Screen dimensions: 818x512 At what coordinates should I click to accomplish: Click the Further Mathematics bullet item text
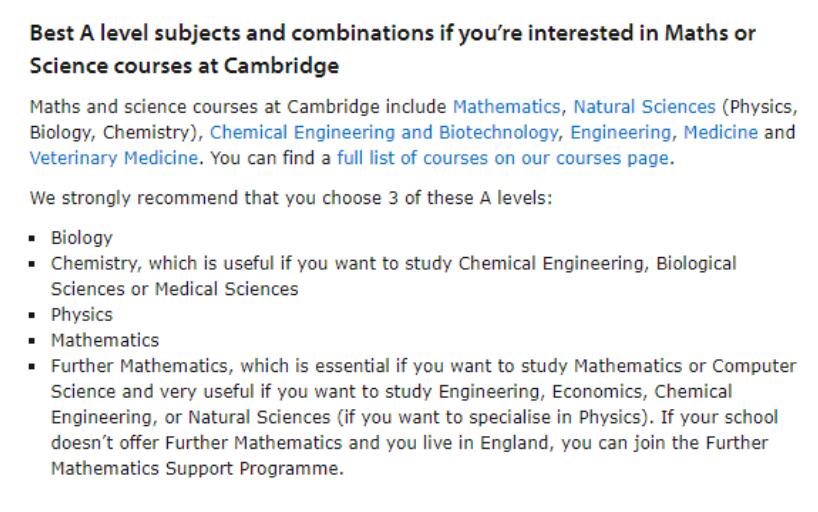tap(424, 417)
